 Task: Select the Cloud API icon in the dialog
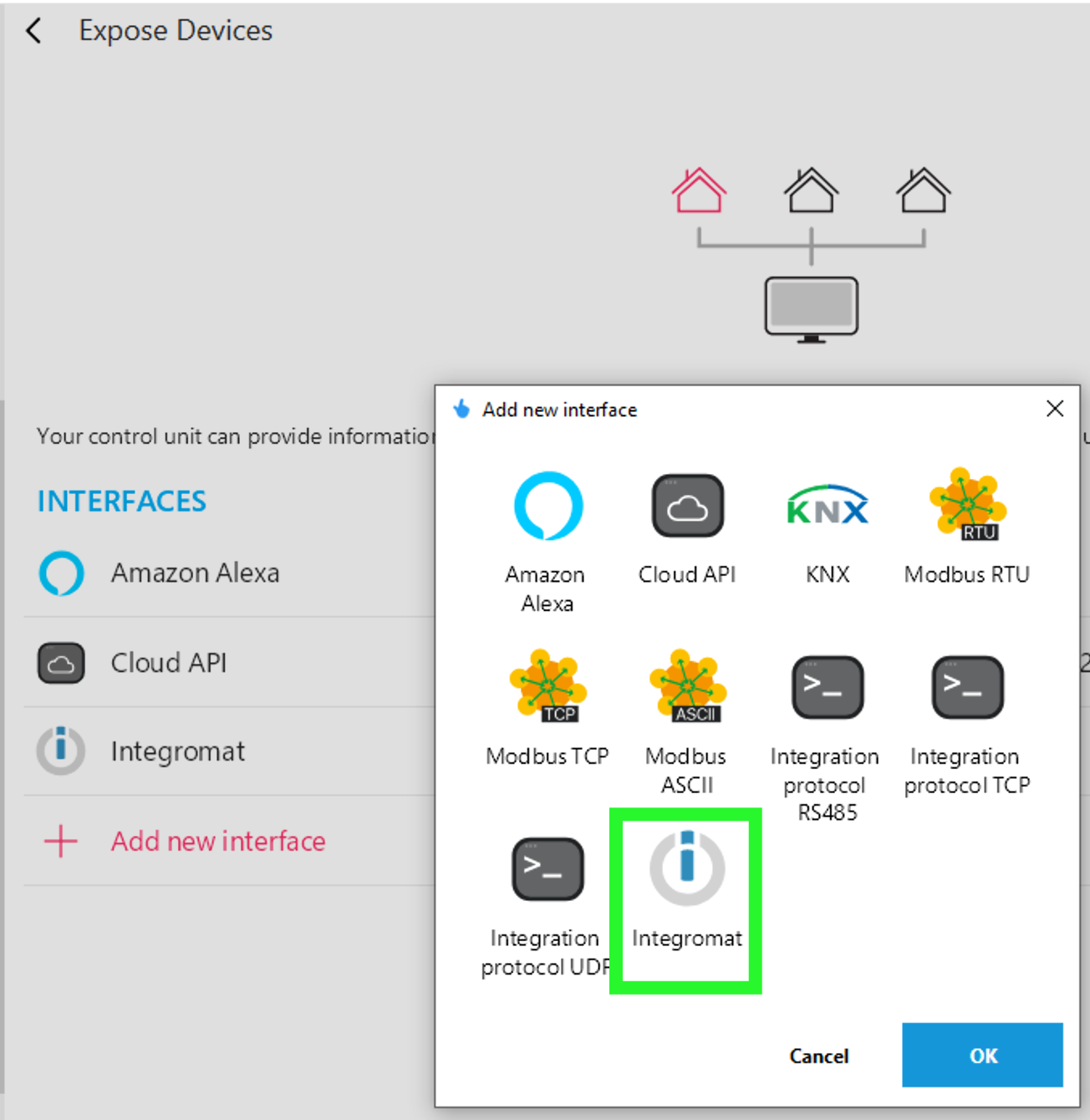(x=686, y=506)
